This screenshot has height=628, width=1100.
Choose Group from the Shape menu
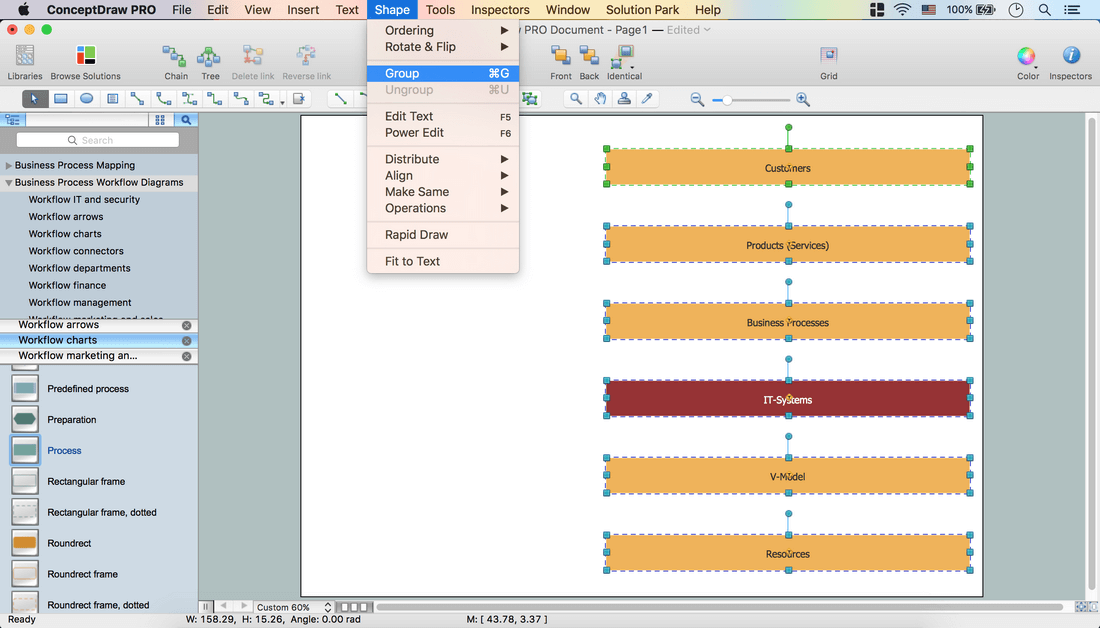pos(403,73)
